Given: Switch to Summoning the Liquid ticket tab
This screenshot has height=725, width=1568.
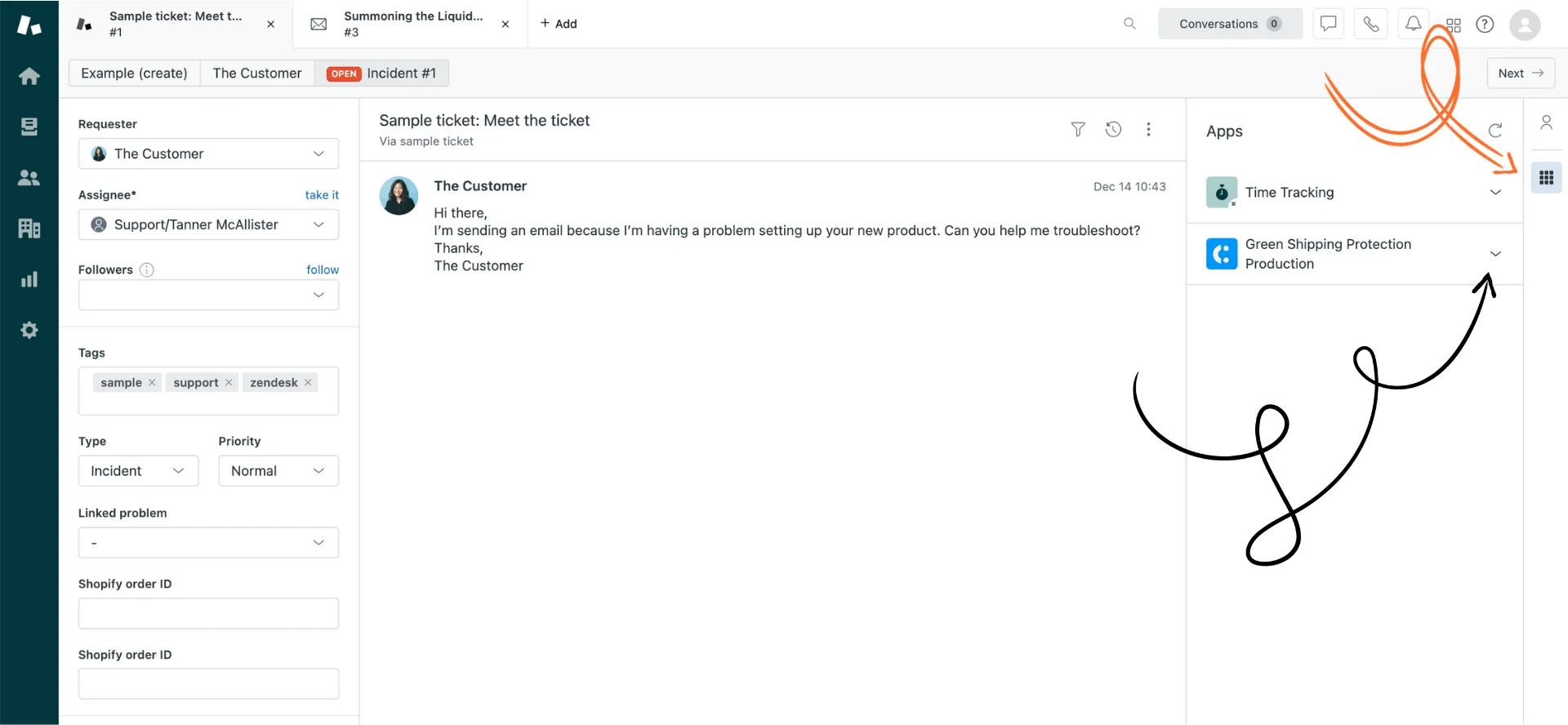Looking at the screenshot, I should [x=412, y=24].
